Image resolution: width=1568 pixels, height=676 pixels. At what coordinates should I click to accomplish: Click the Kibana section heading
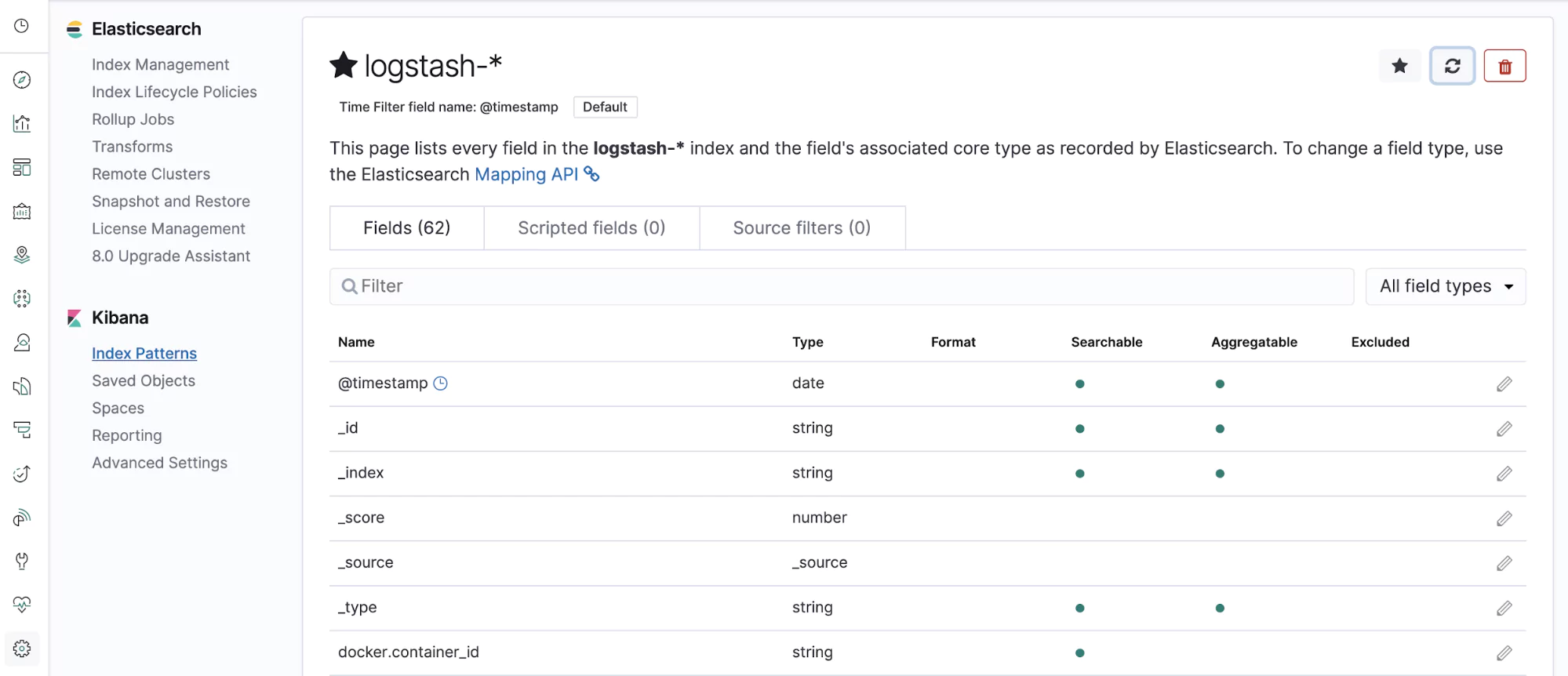pyautogui.click(x=120, y=318)
